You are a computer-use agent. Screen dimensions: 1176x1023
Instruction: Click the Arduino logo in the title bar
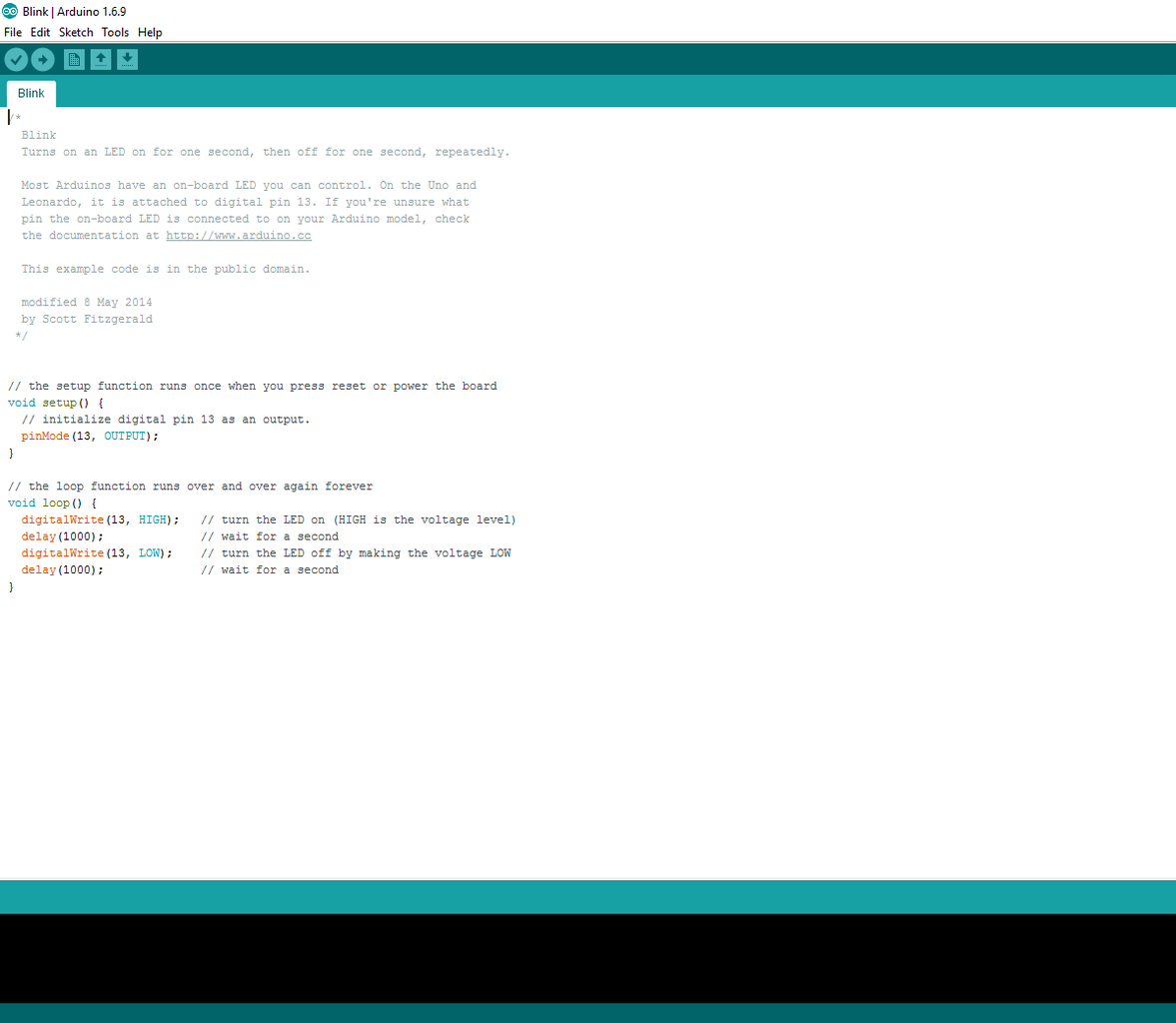pyautogui.click(x=9, y=11)
